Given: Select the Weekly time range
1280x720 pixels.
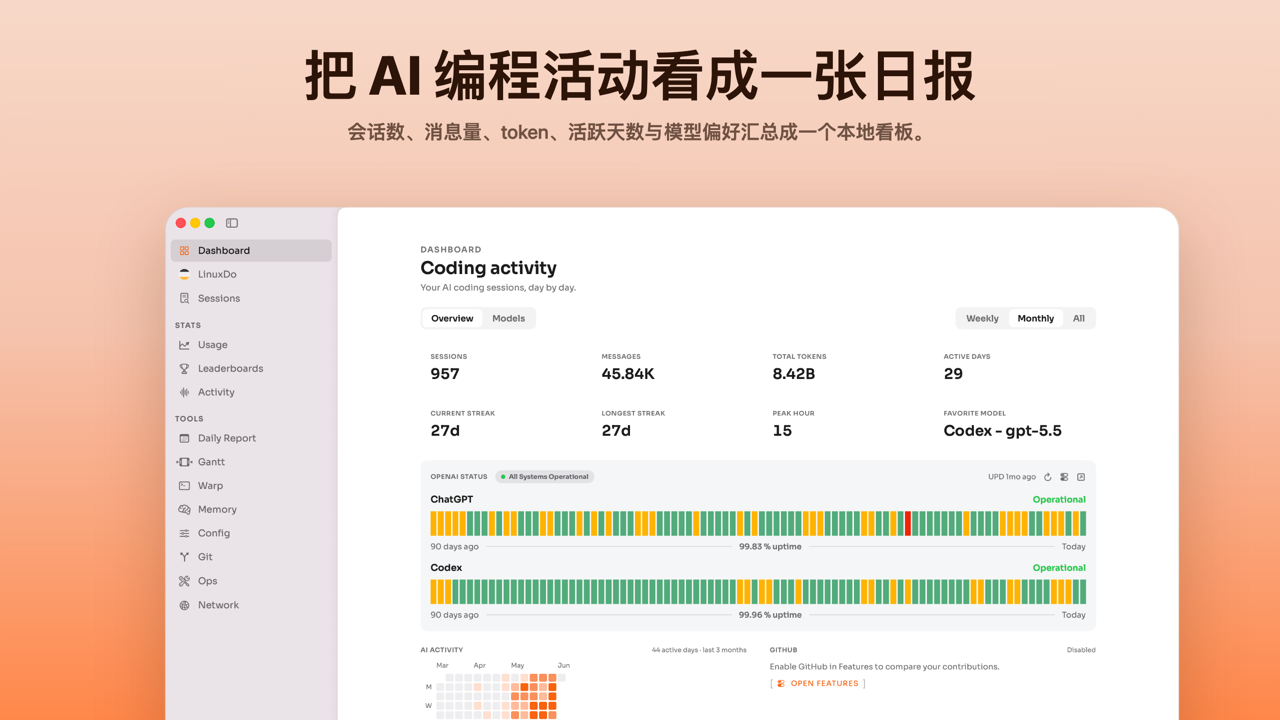Looking at the screenshot, I should [982, 318].
